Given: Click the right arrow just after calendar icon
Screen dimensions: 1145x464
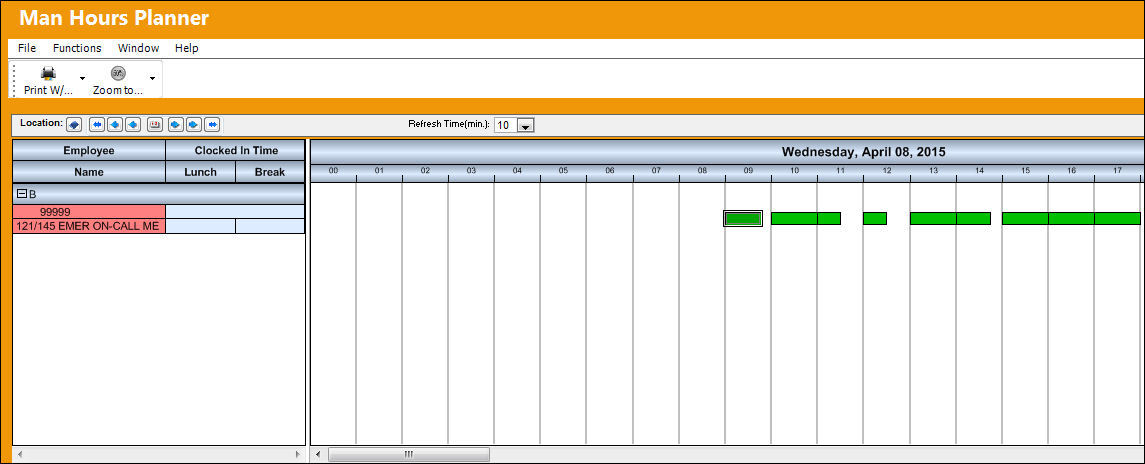Looking at the screenshot, I should pos(176,125).
